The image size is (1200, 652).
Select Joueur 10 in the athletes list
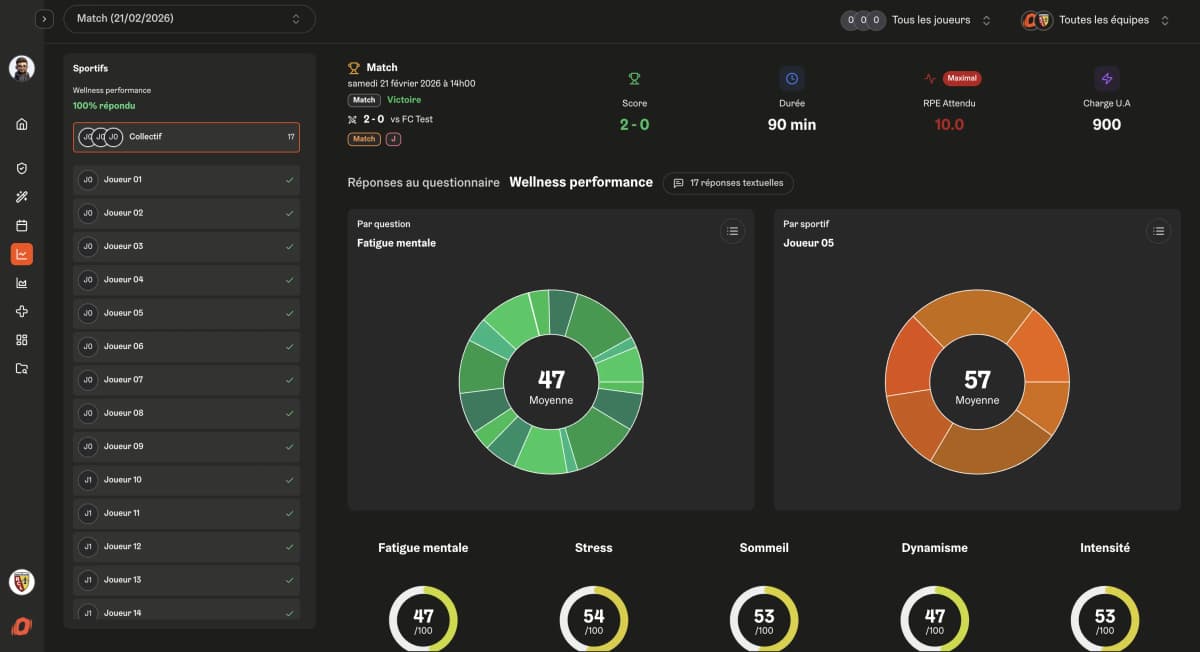click(x=186, y=480)
